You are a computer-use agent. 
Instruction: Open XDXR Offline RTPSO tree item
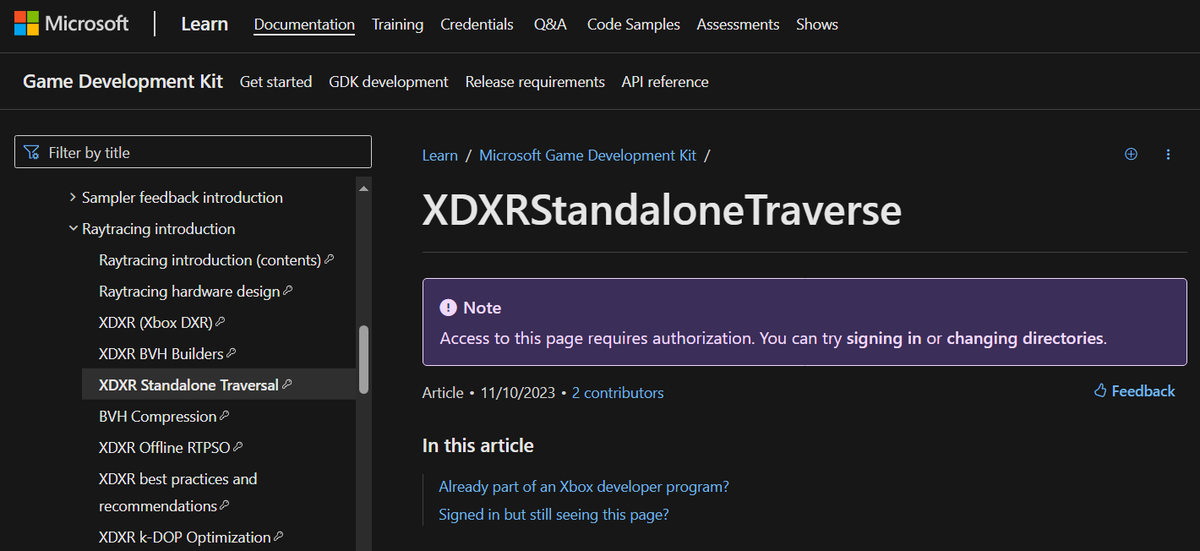(165, 447)
